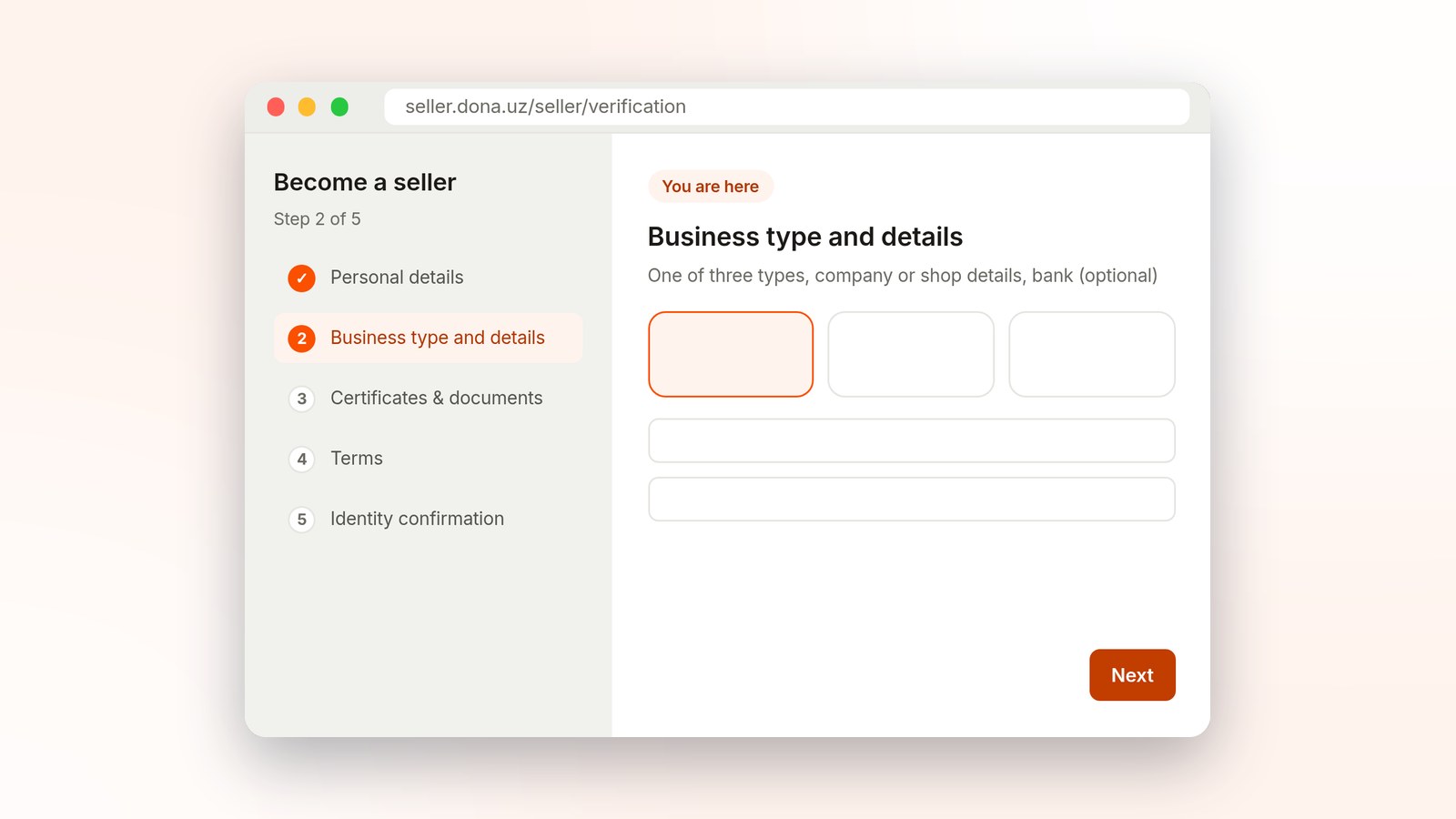Click the step 4 number badge
The width and height of the screenshot is (1456, 819).
pos(301,460)
